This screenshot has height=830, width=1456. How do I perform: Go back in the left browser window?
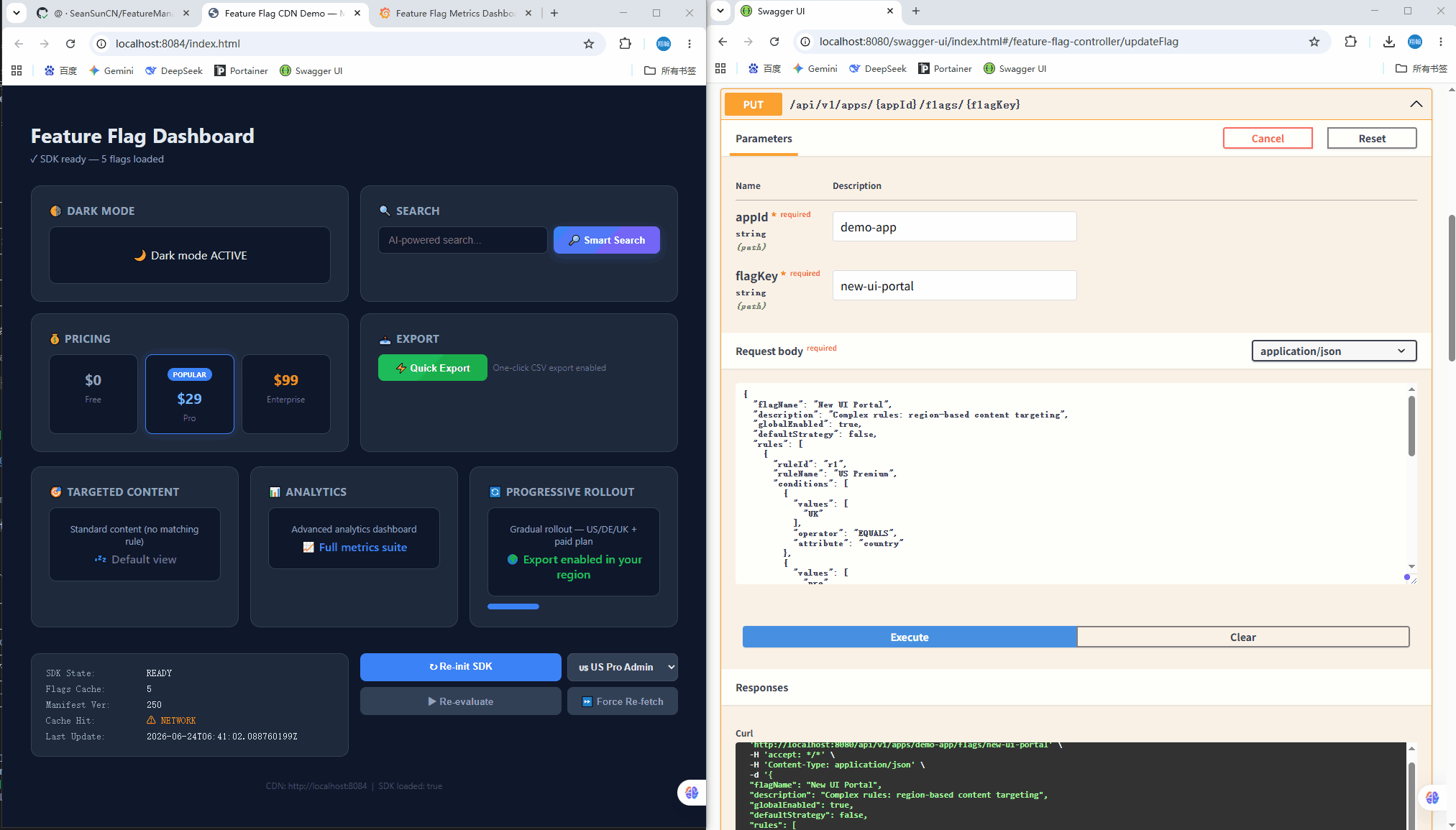coord(19,44)
